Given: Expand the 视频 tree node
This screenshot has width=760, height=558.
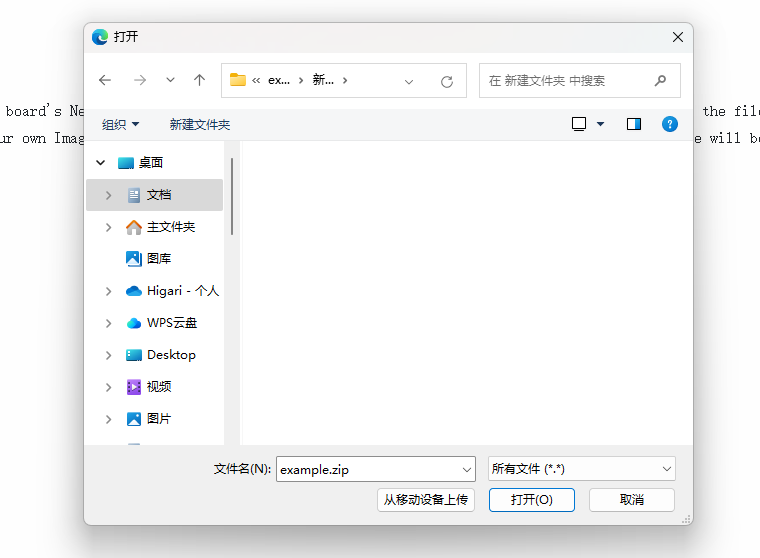Looking at the screenshot, I should [x=109, y=387].
